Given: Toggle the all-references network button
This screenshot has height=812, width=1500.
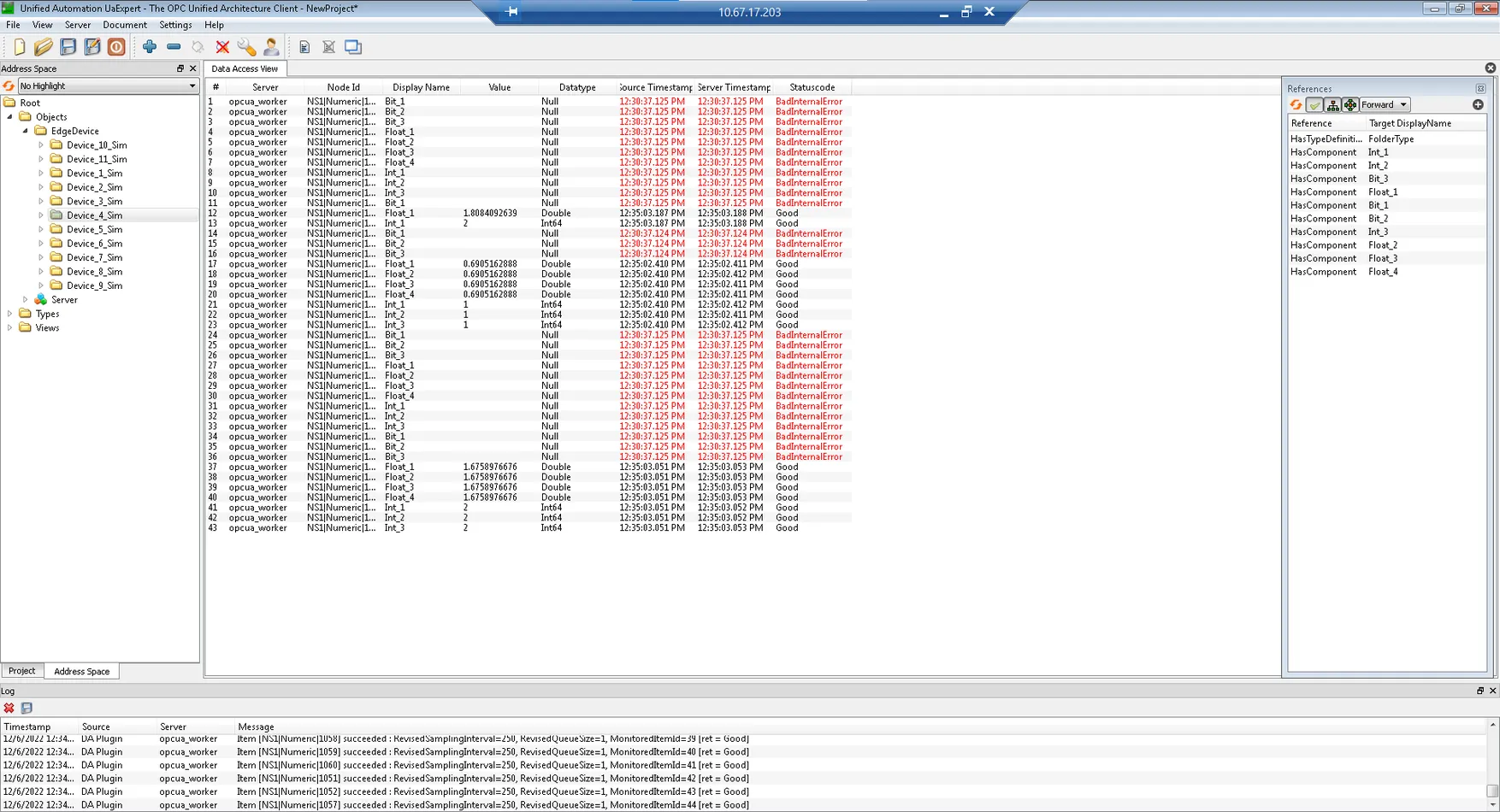Looking at the screenshot, I should click(1350, 104).
